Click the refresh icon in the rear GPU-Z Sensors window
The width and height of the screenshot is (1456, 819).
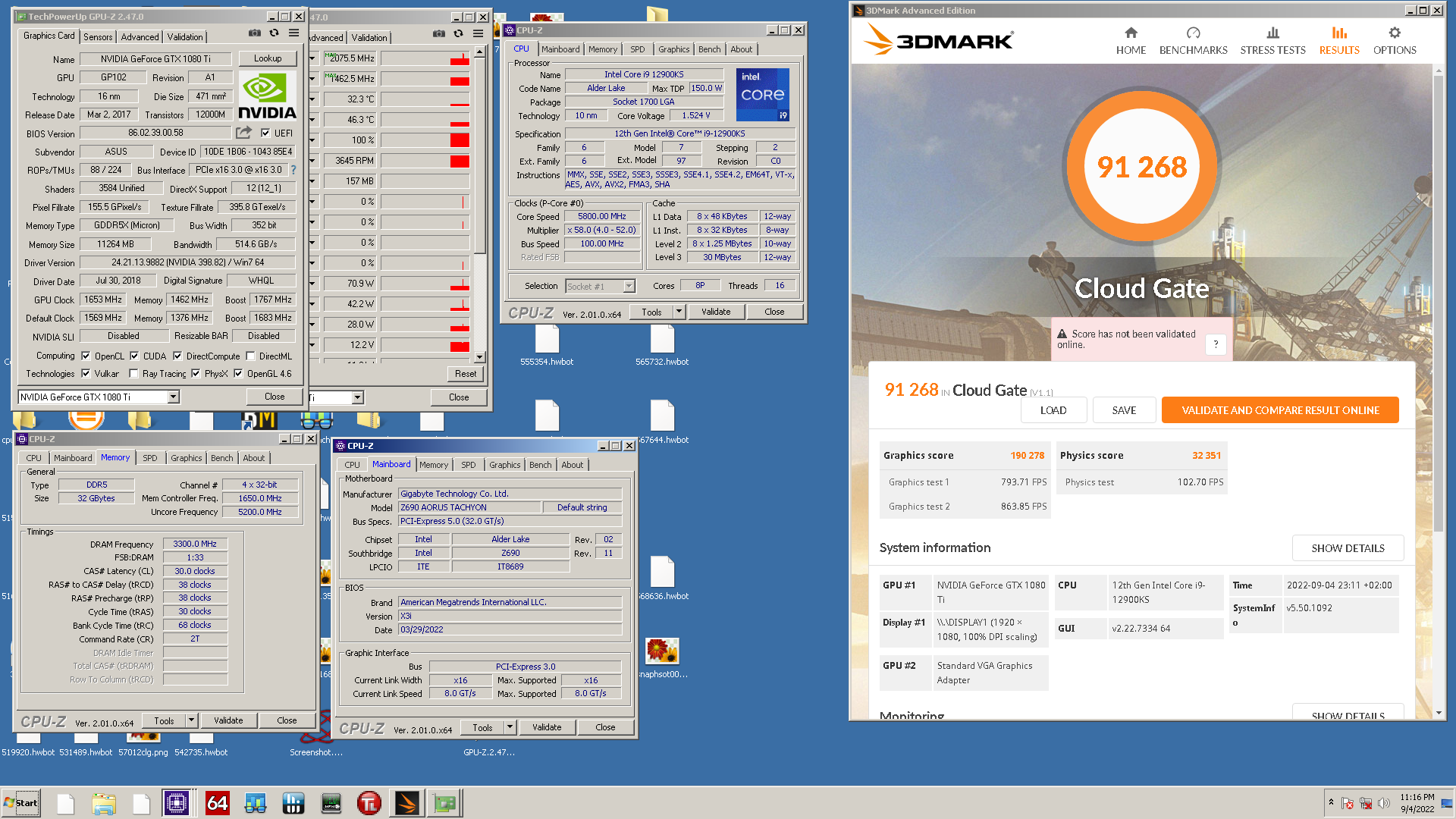click(x=458, y=33)
